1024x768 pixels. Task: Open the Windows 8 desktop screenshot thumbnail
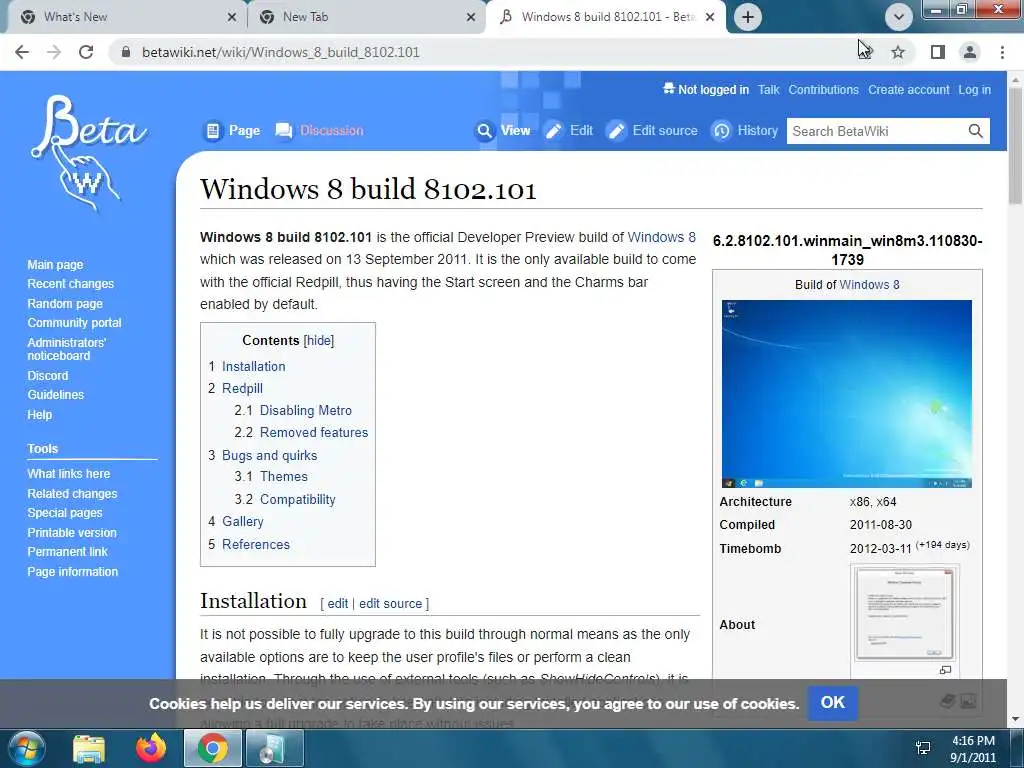point(846,394)
